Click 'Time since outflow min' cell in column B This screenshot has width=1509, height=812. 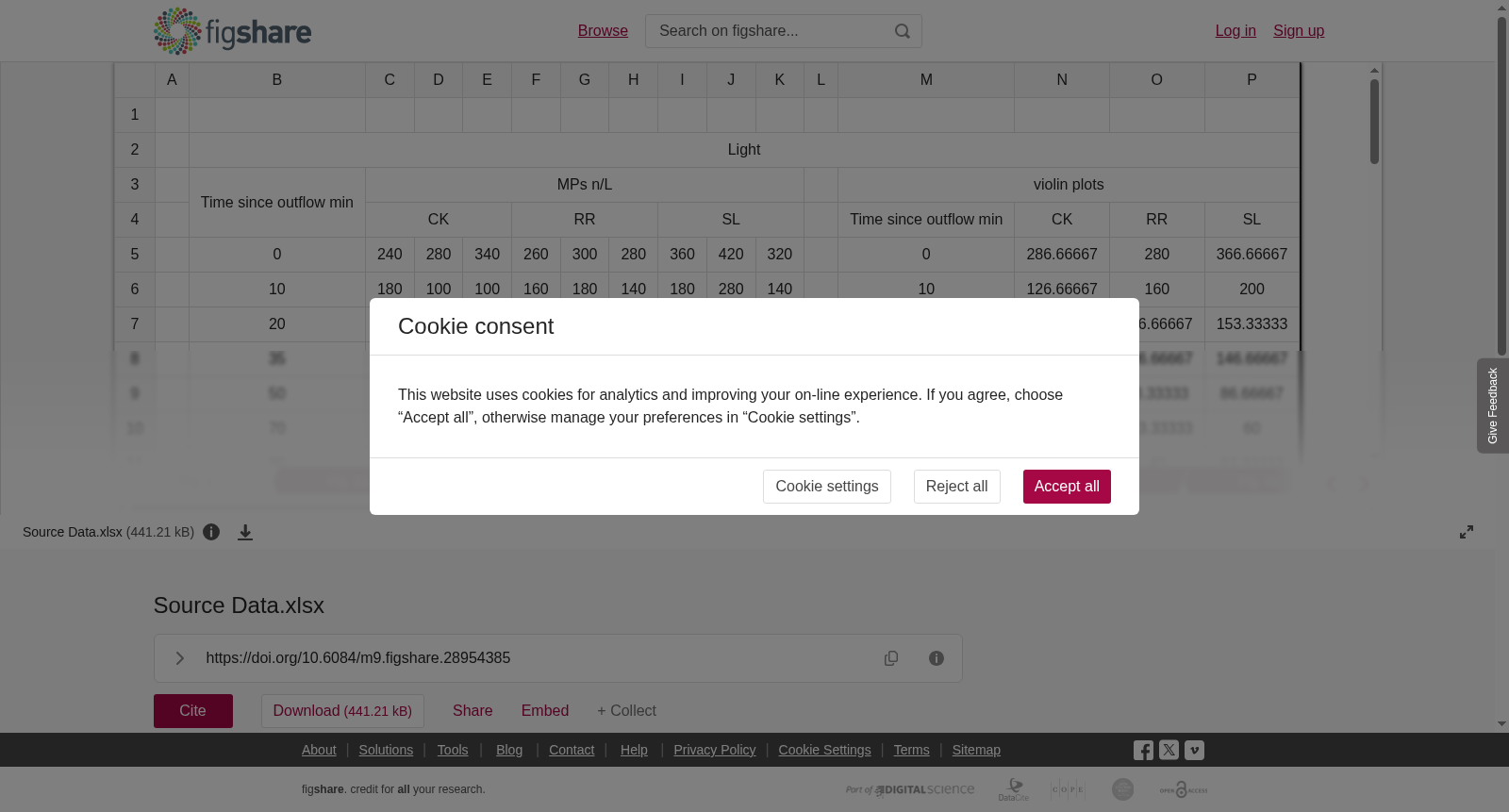coord(277,202)
